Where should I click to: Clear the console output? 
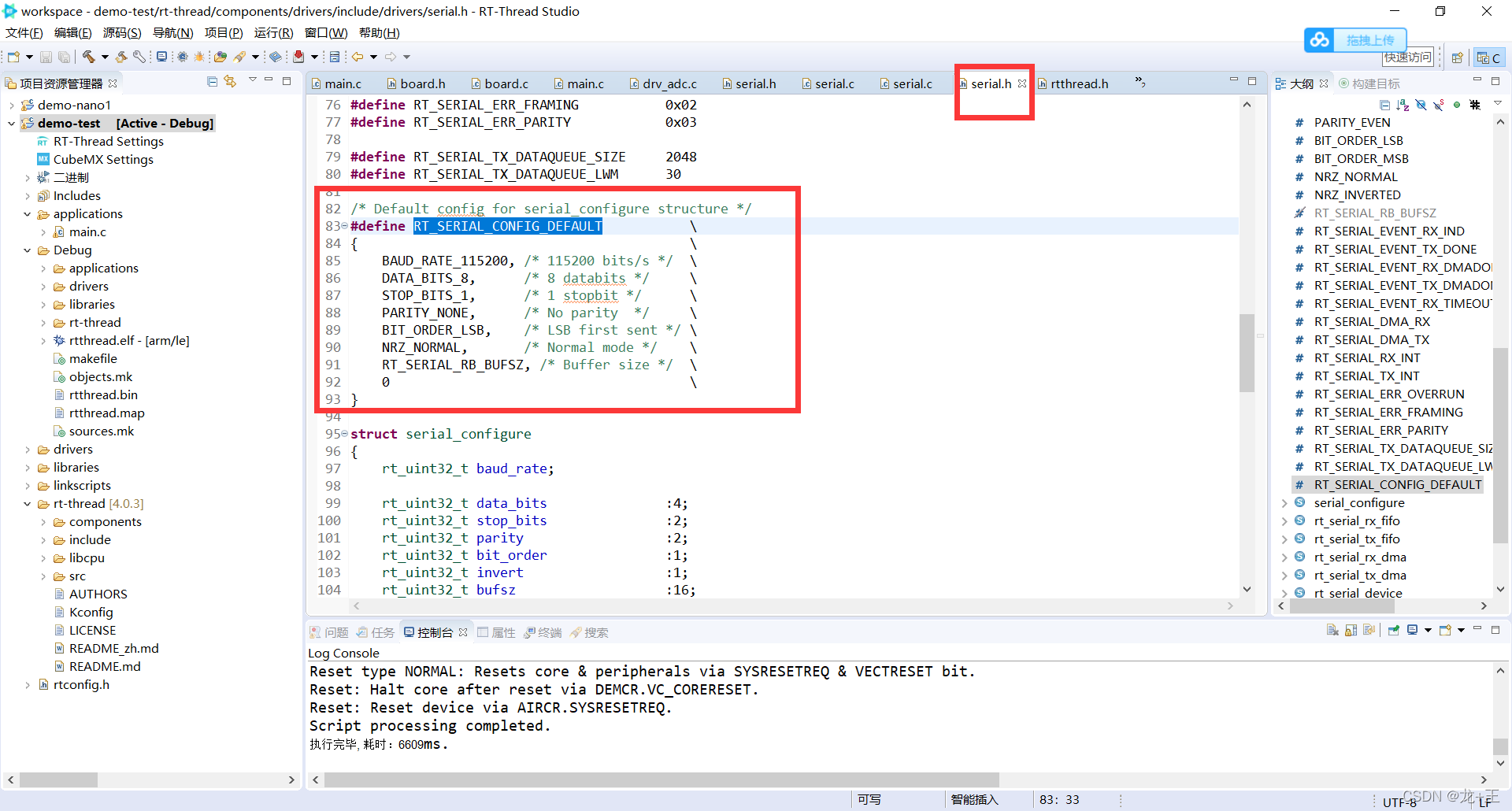click(1332, 630)
